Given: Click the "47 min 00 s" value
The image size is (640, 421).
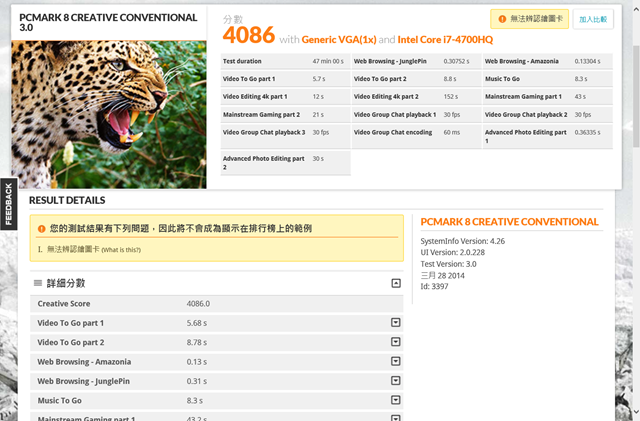Looking at the screenshot, I should pyautogui.click(x=328, y=61).
